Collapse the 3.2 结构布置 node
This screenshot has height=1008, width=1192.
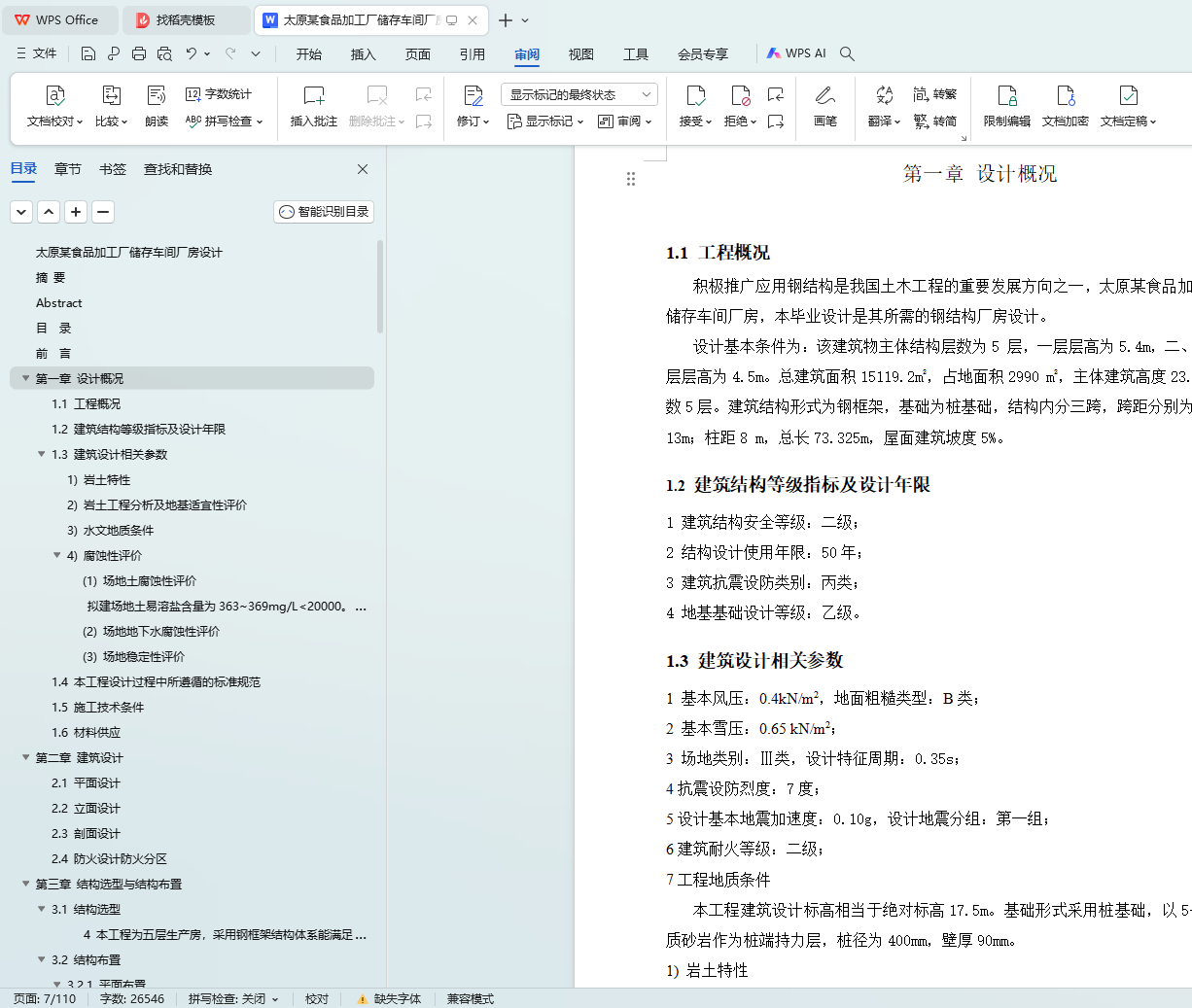click(41, 959)
